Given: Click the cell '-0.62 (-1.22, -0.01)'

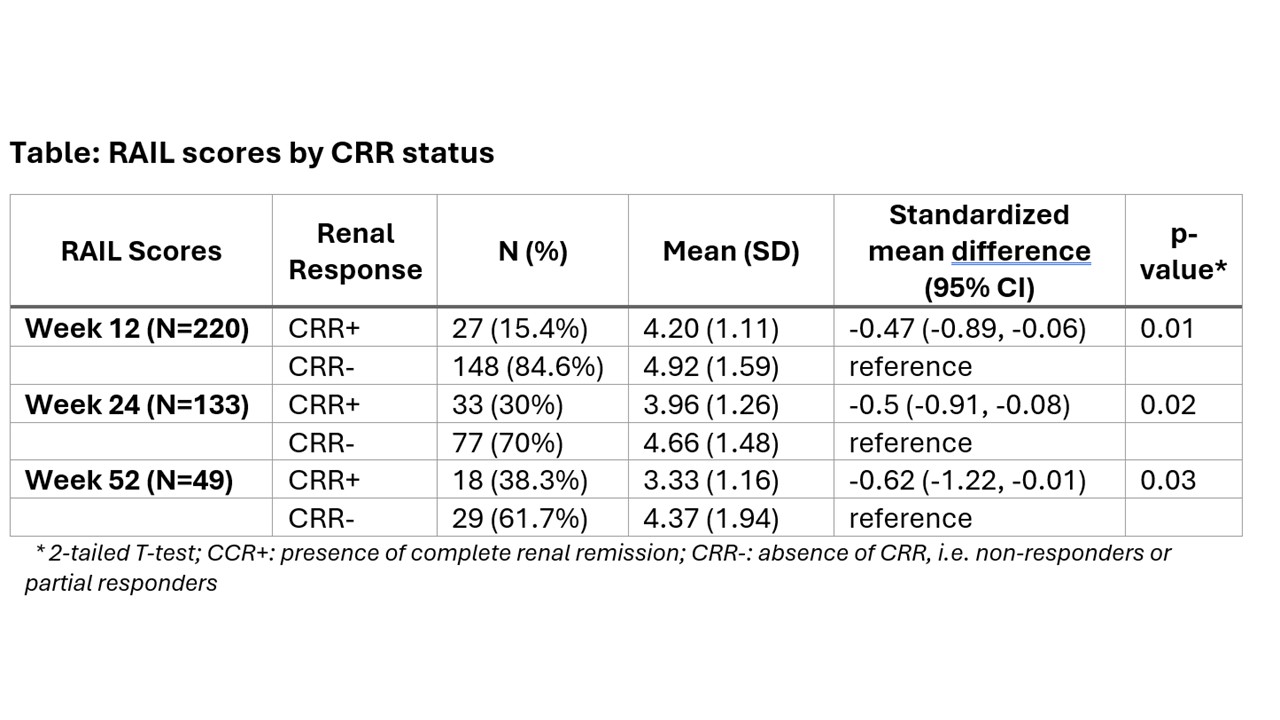Looking at the screenshot, I should tap(967, 480).
